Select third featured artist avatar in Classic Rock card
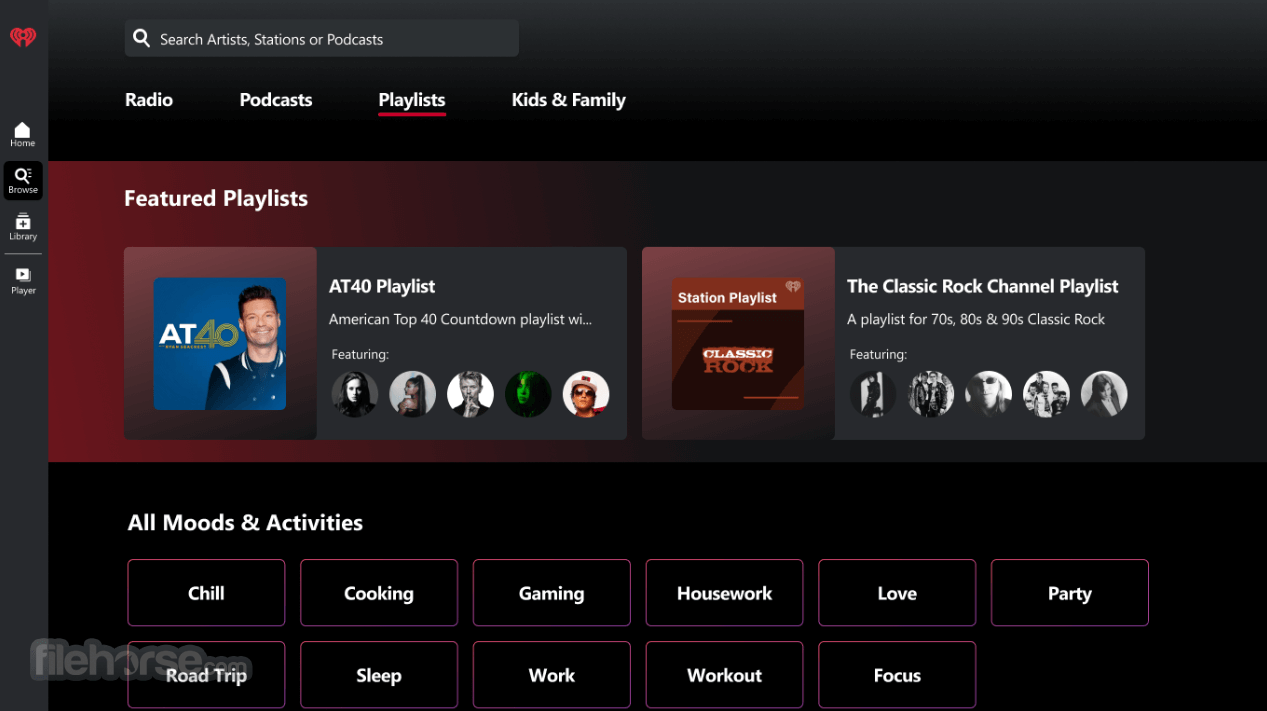 (988, 394)
